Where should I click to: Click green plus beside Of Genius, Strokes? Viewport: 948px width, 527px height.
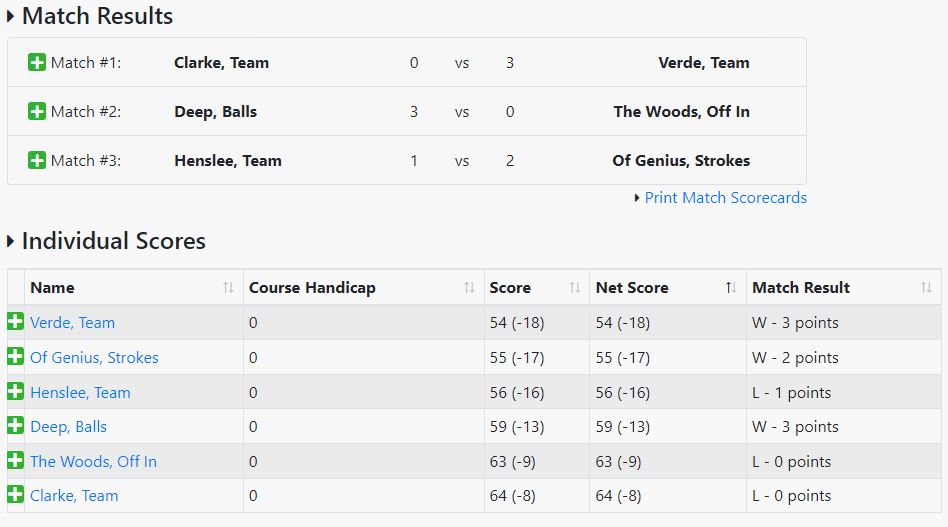tap(15, 357)
